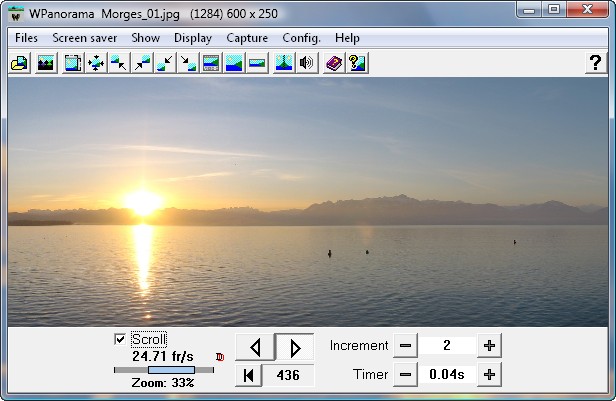Toggle sound with the speaker icon
This screenshot has width=616, height=401.
306,63
